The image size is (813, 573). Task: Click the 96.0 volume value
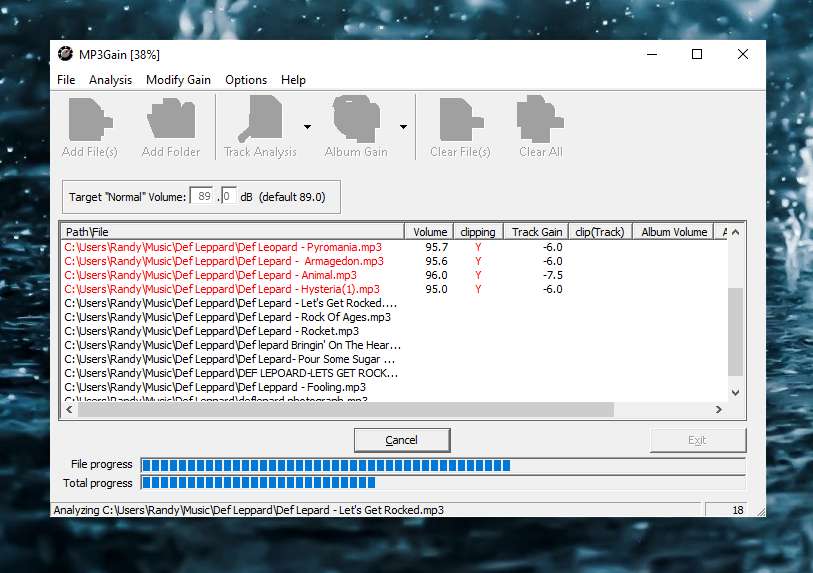(437, 275)
